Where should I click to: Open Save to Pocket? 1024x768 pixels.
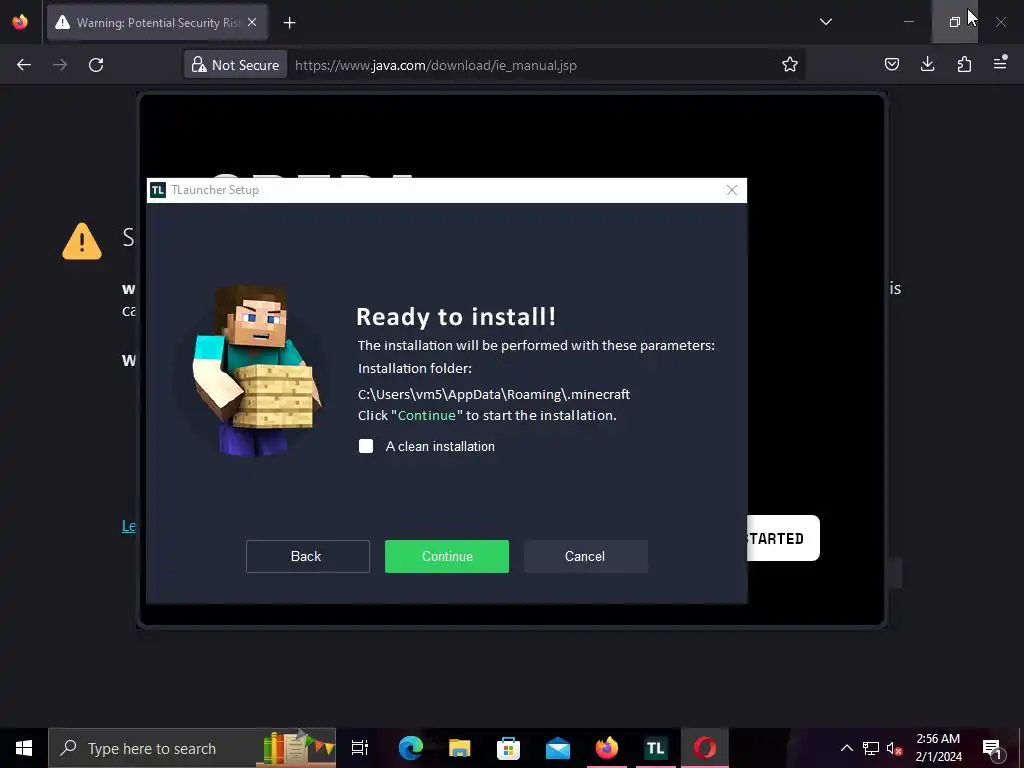click(891, 64)
